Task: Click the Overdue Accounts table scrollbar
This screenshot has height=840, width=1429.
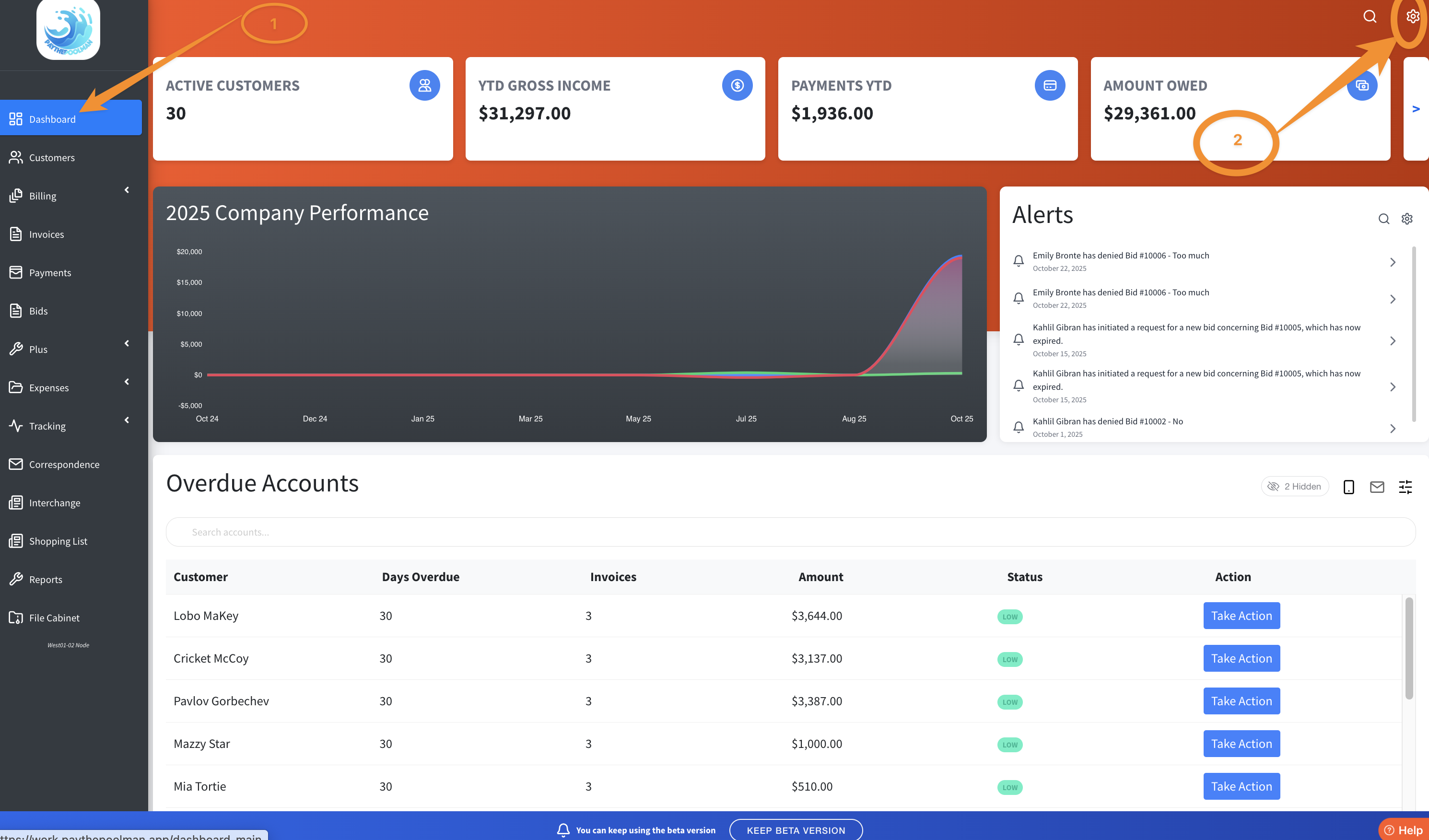Action: 1408,648
